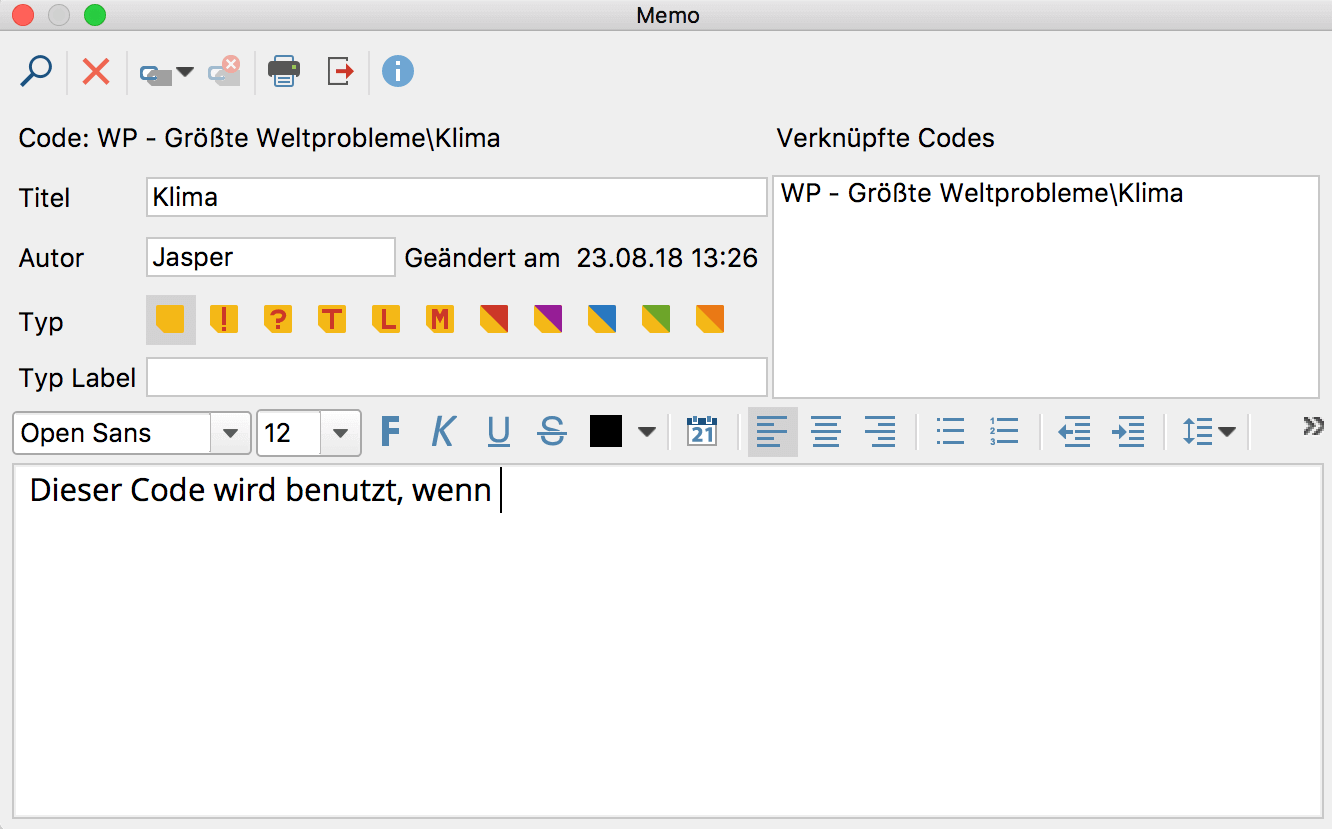Click the black text color swatch
Image resolution: width=1332 pixels, height=829 pixels.
(606, 432)
